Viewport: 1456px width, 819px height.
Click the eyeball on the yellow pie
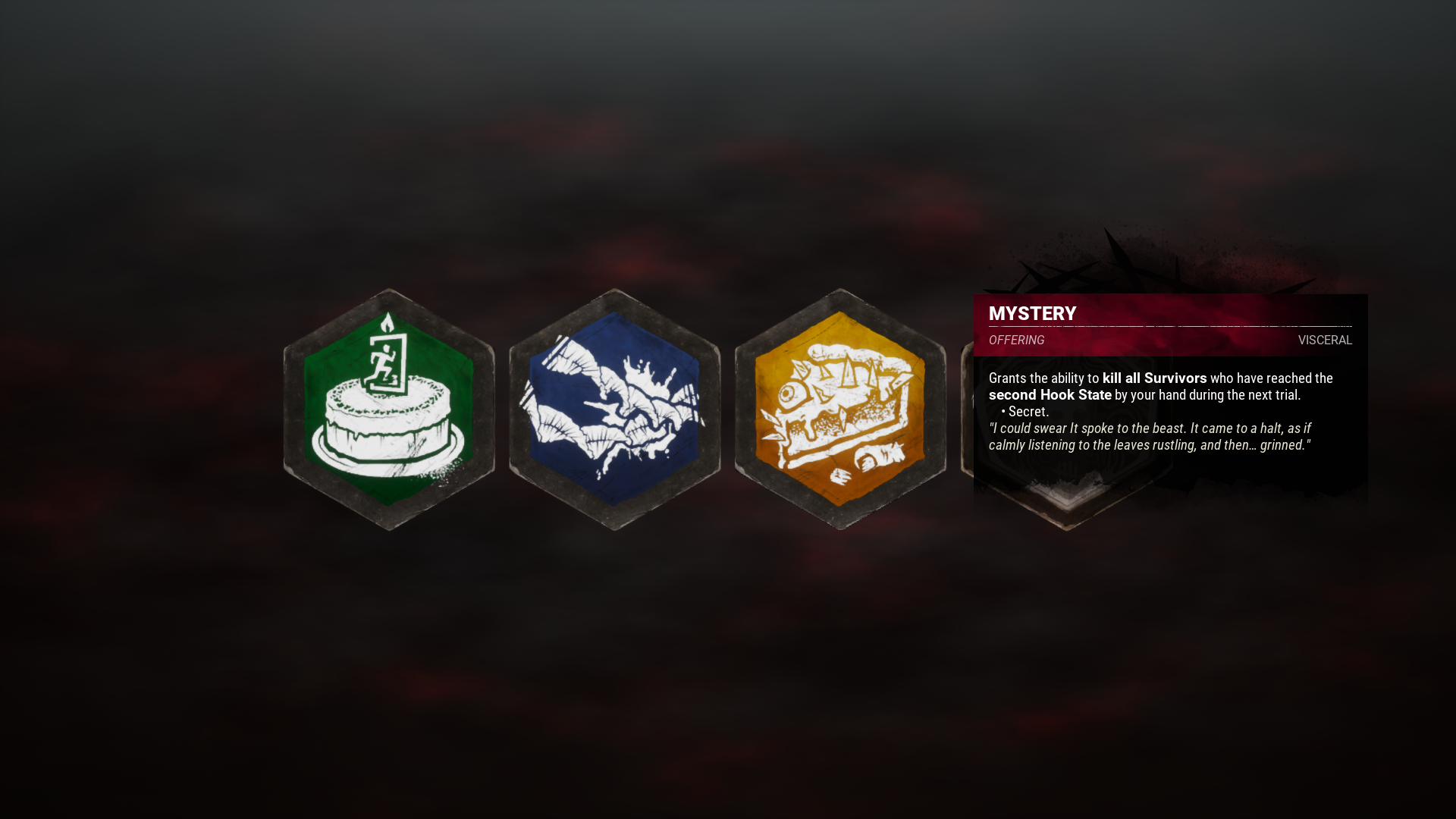point(789,394)
